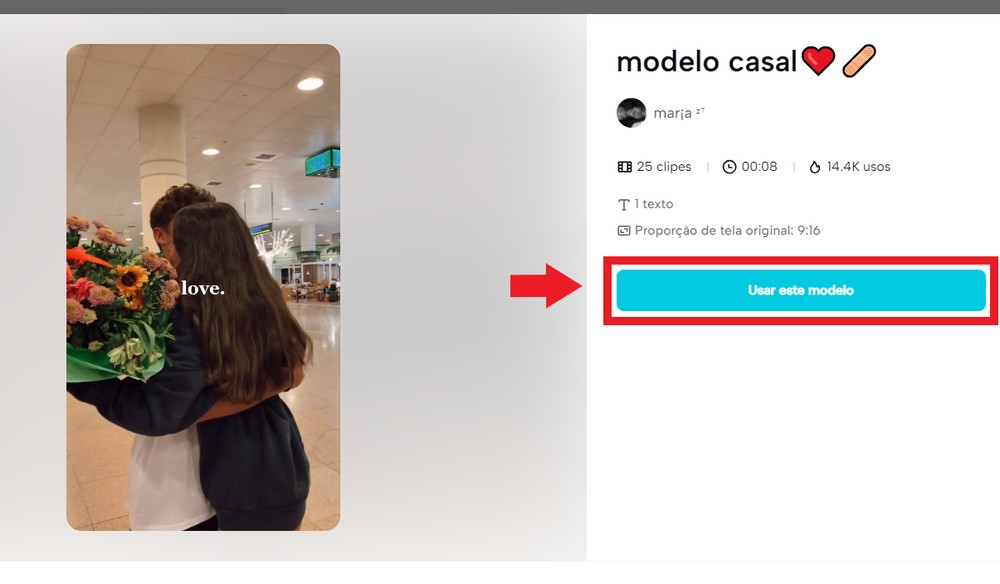
Task: Click the bandage emoji in title
Action: click(x=859, y=61)
